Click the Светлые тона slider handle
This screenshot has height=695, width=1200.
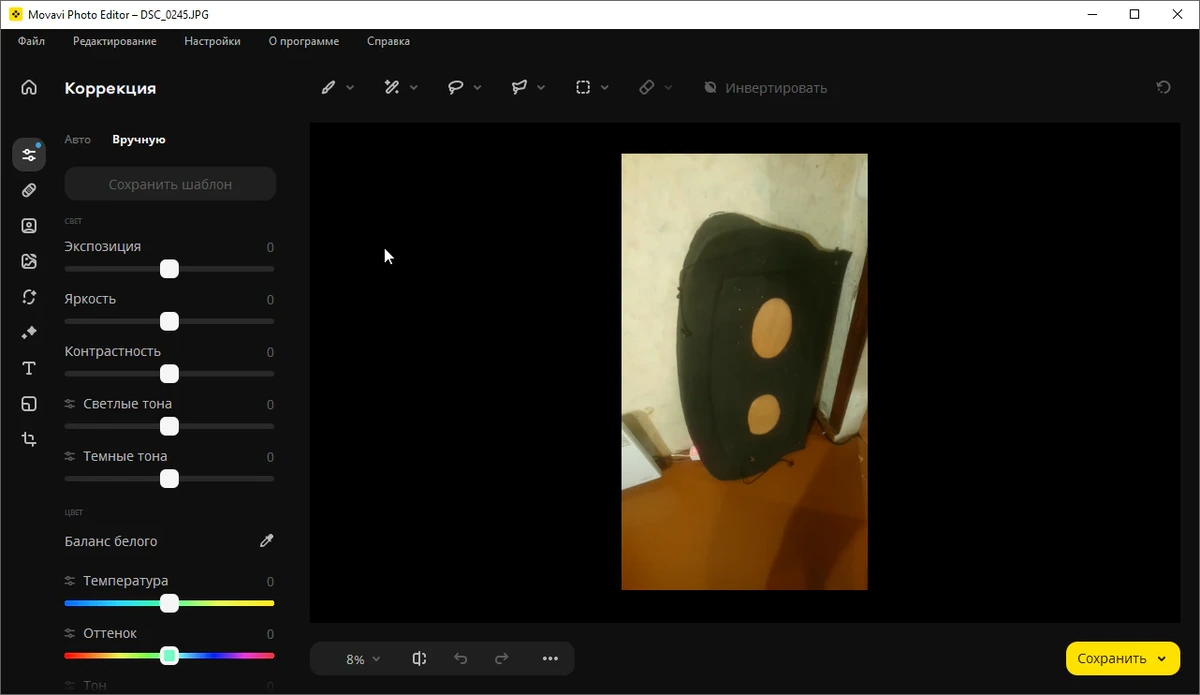[169, 426]
